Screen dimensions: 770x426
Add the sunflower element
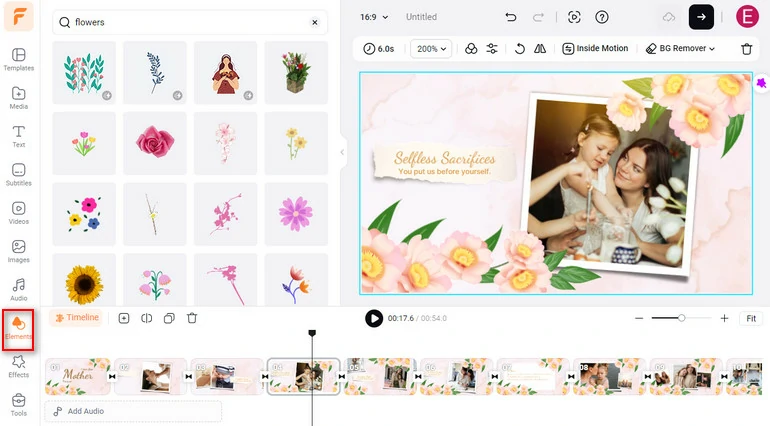coord(84,280)
